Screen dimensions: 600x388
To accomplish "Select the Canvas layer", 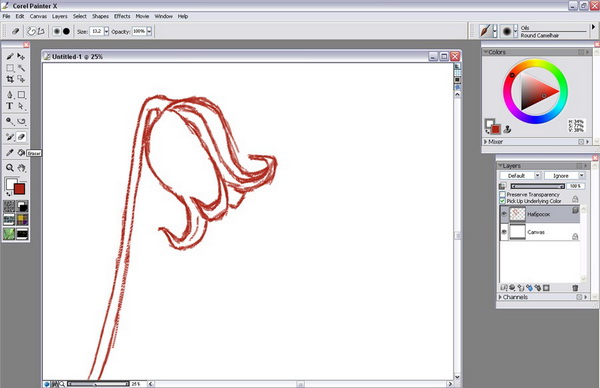I will click(x=540, y=232).
